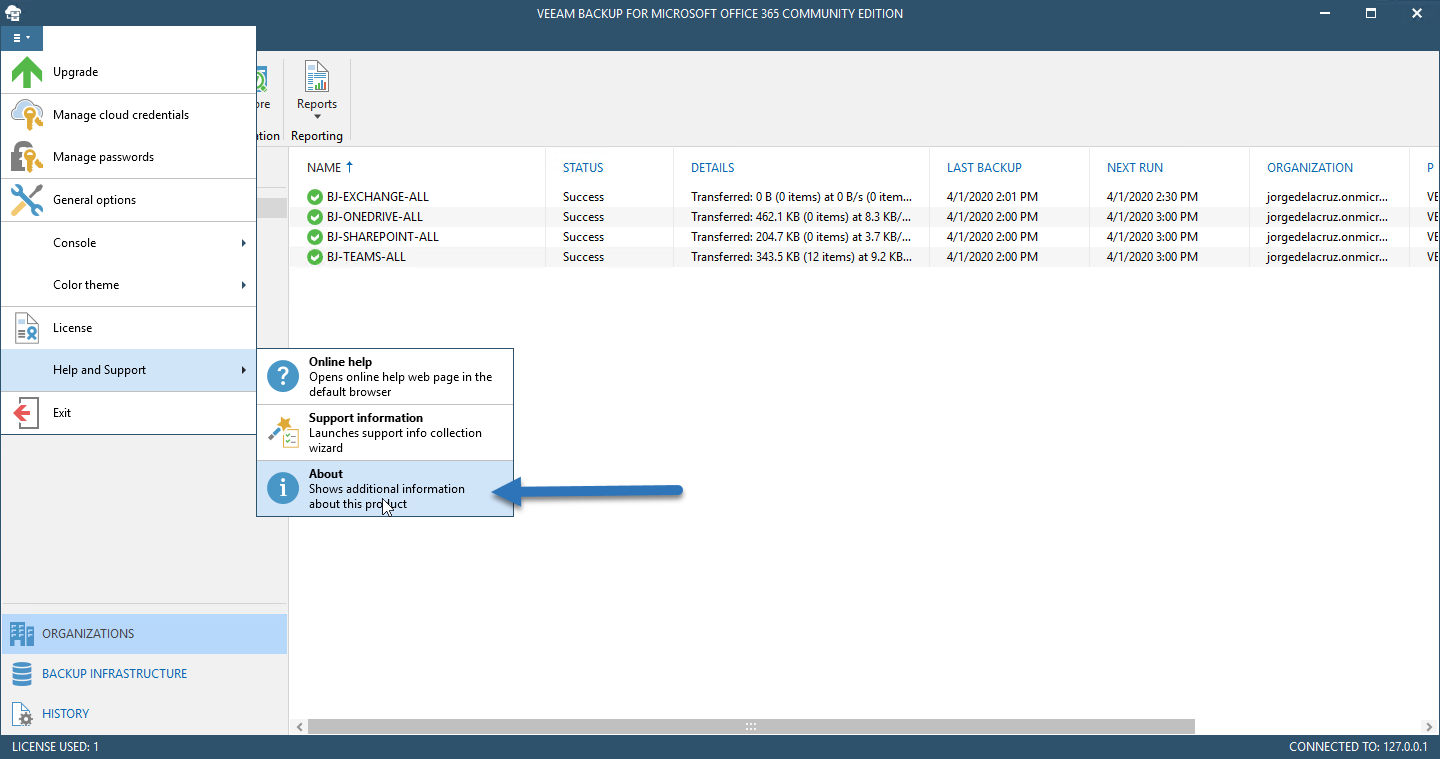Click the scrollbar left arrow
The height and width of the screenshot is (759, 1440).
pyautogui.click(x=297, y=727)
